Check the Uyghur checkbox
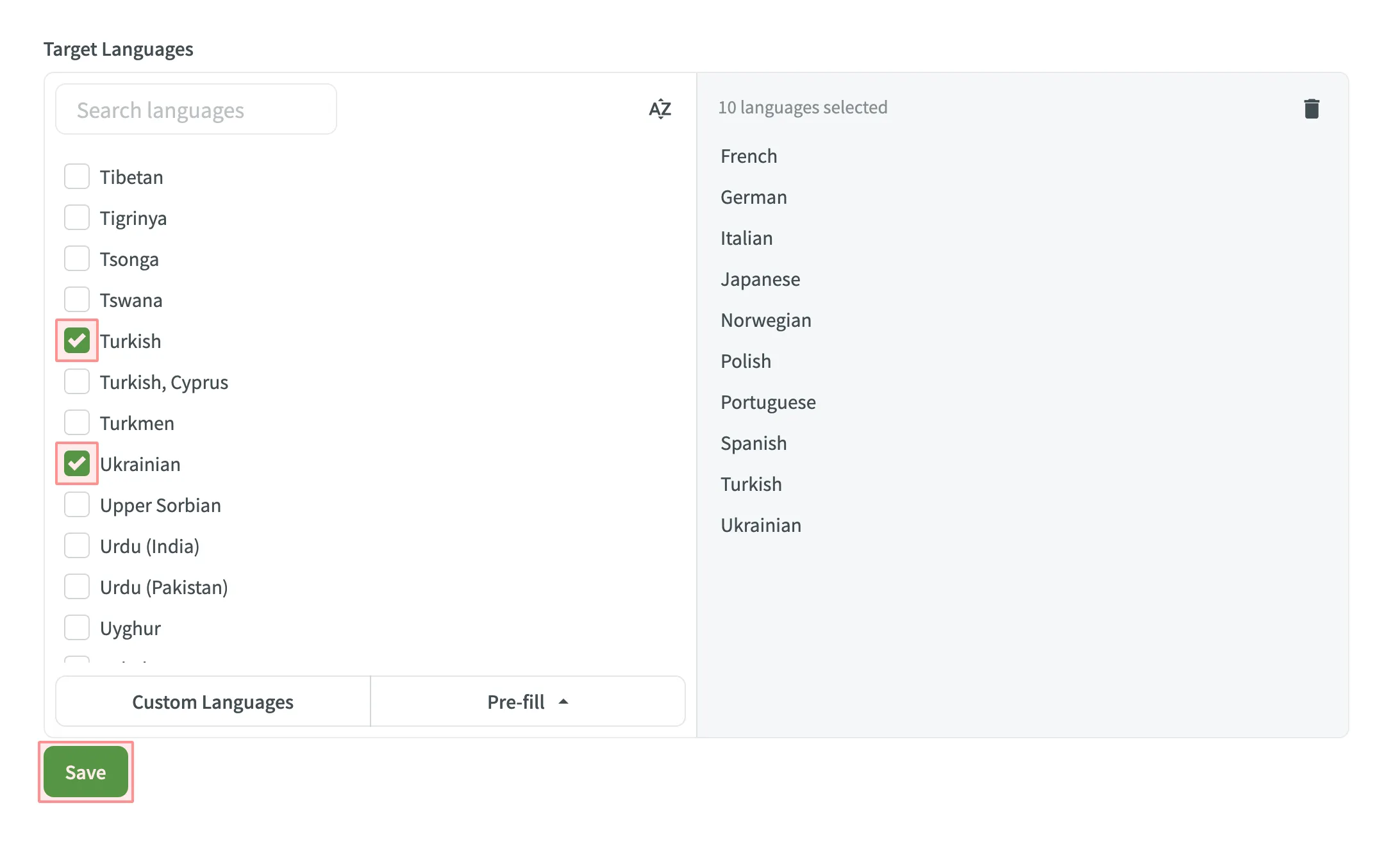This screenshot has width=1400, height=844. tap(76, 627)
